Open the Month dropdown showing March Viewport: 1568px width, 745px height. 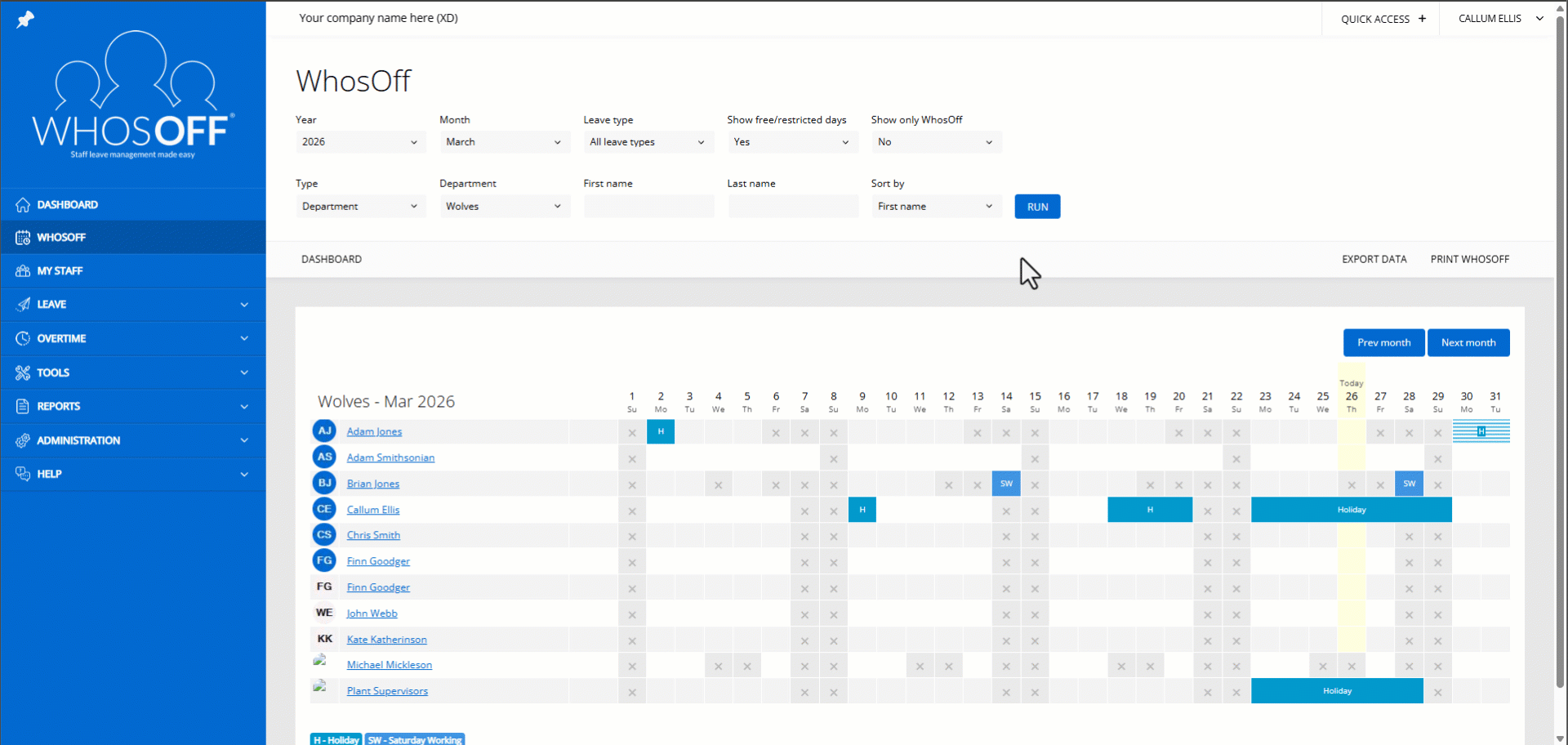click(504, 142)
